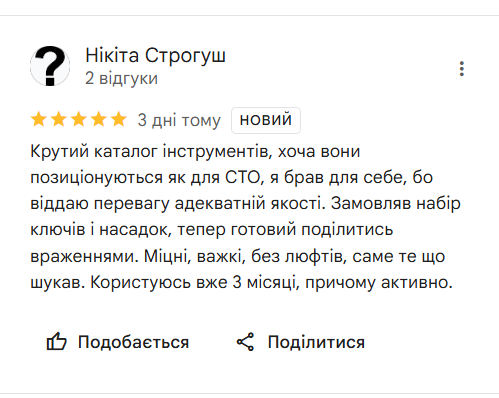Image resolution: width=499 pixels, height=398 pixels.
Task: Click the first rating star
Action: tap(39, 120)
